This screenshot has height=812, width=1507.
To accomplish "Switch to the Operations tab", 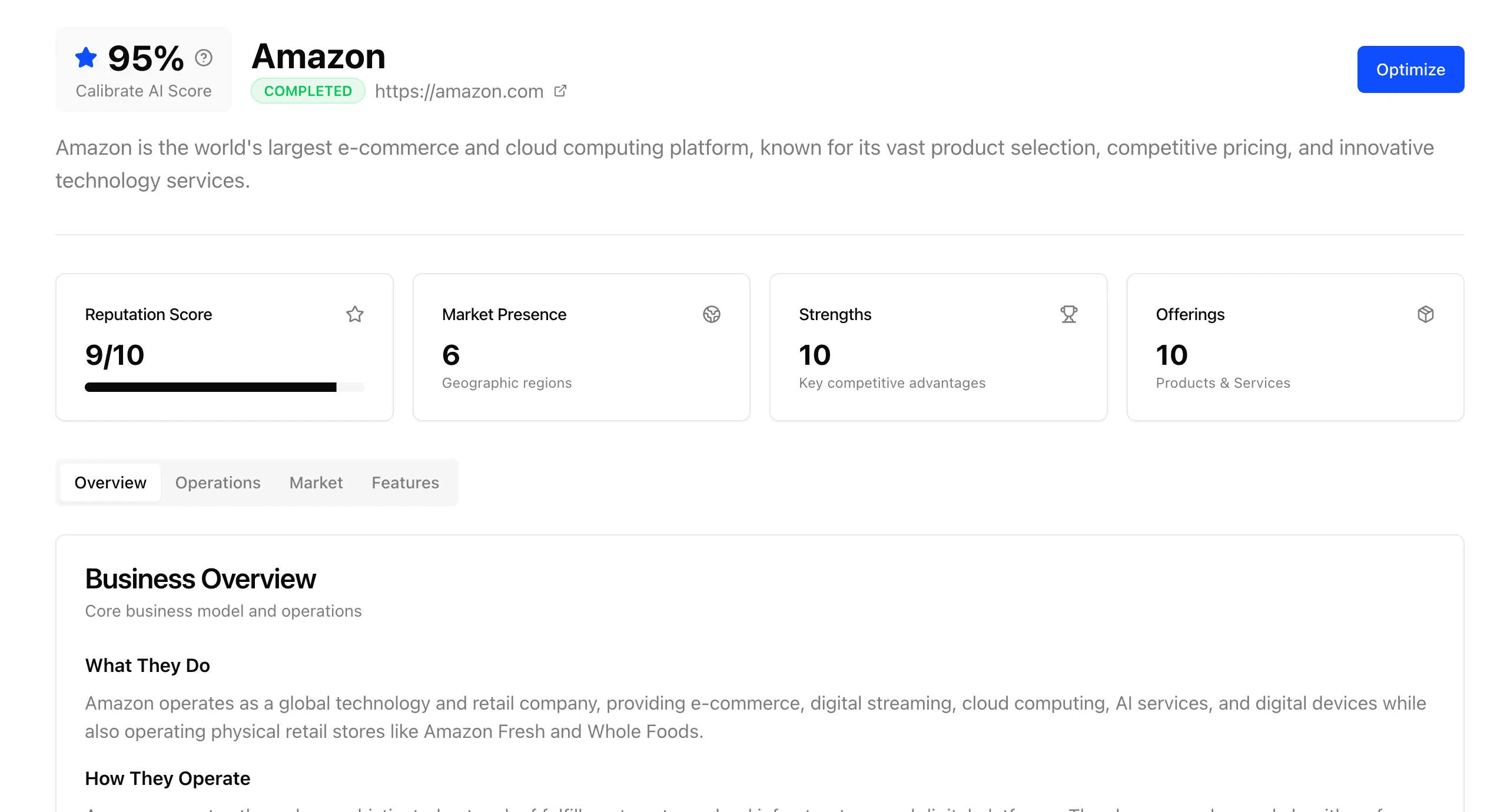I will [217, 482].
